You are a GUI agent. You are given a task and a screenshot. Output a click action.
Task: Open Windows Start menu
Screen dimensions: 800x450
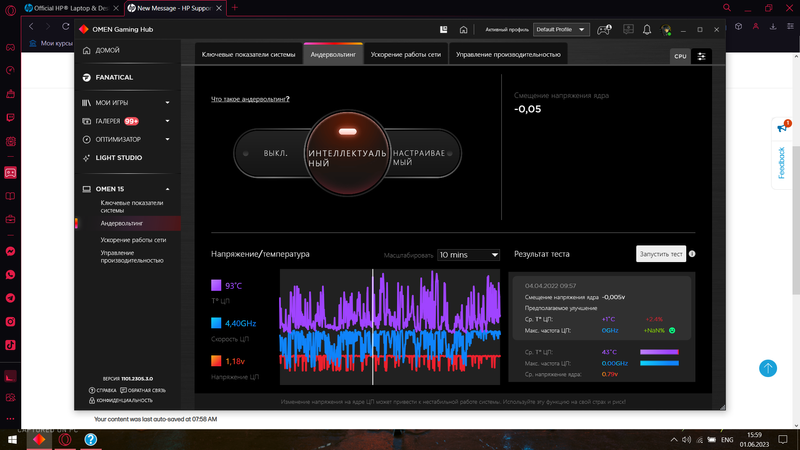(x=11, y=439)
